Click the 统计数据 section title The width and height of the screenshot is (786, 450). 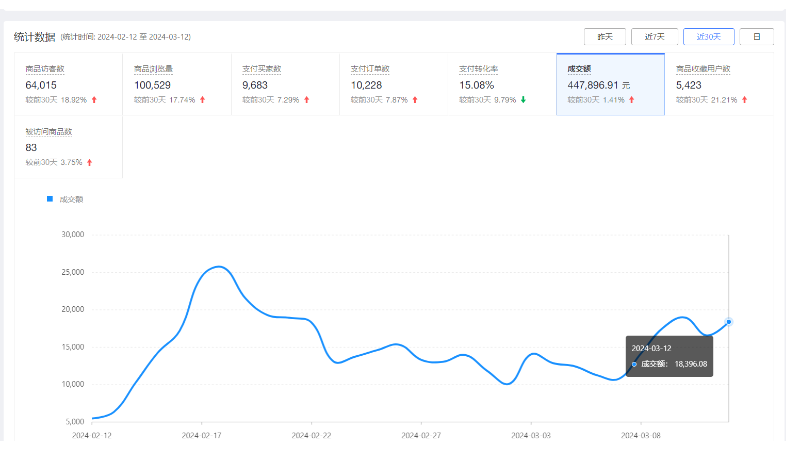coord(35,37)
